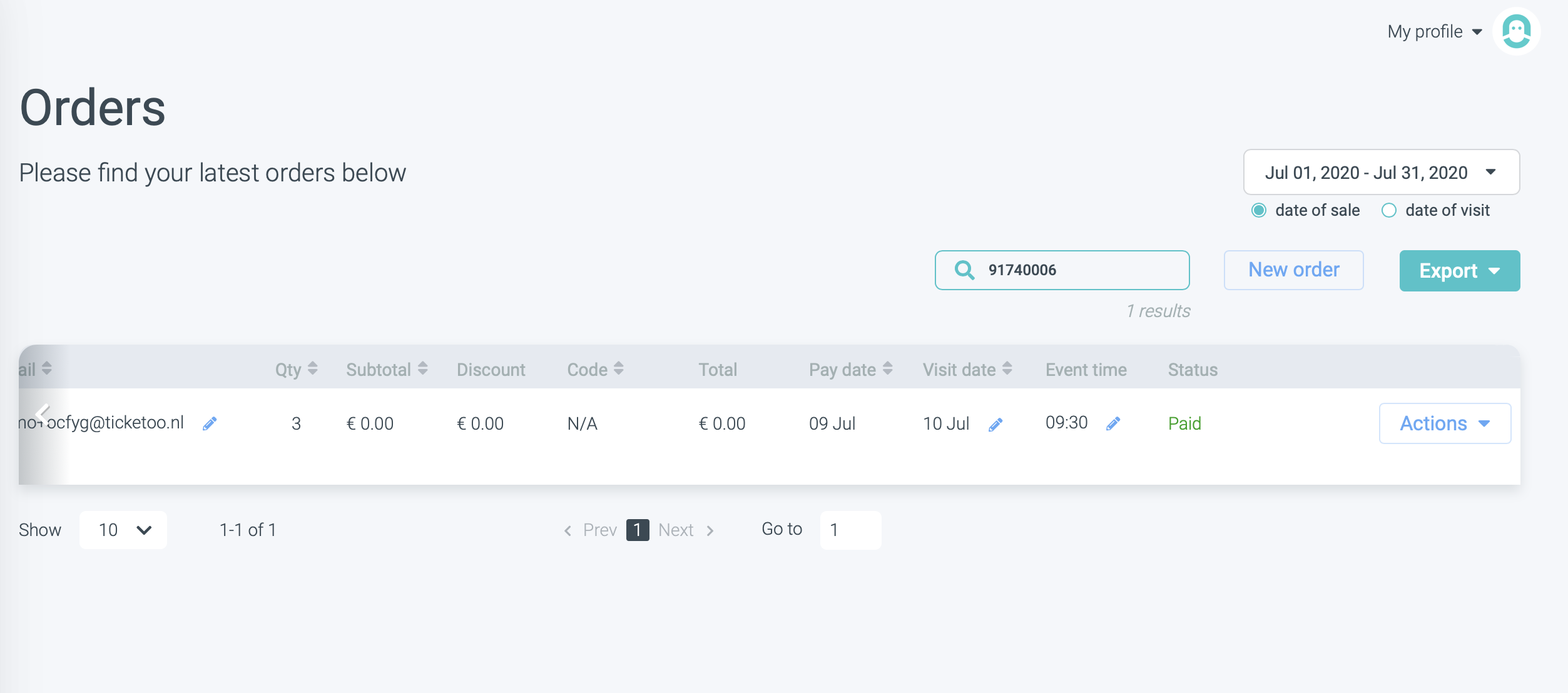
Task: Sort by Subtotal column arrows
Action: click(423, 369)
